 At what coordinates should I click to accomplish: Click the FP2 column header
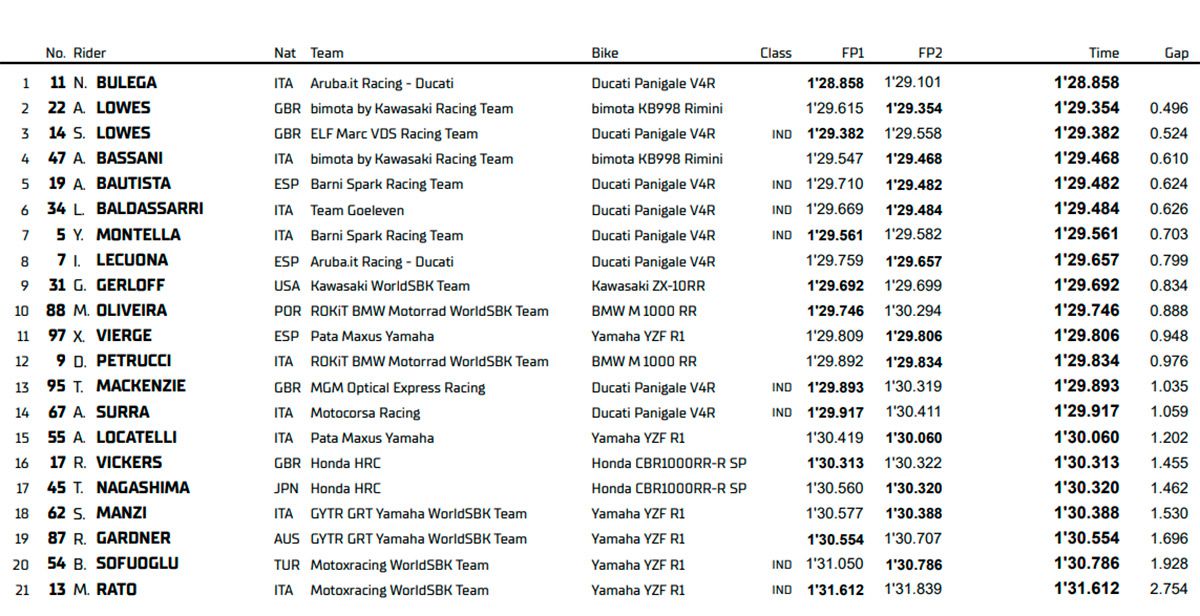coord(930,53)
